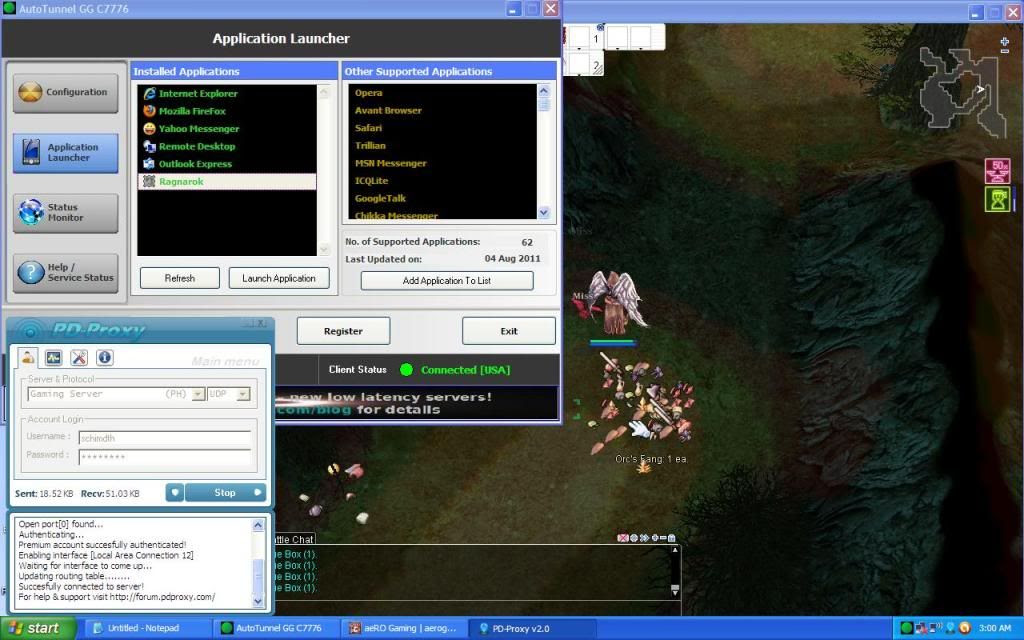Open the UDP protocol dropdown
1024x640 pixels.
(x=243, y=394)
